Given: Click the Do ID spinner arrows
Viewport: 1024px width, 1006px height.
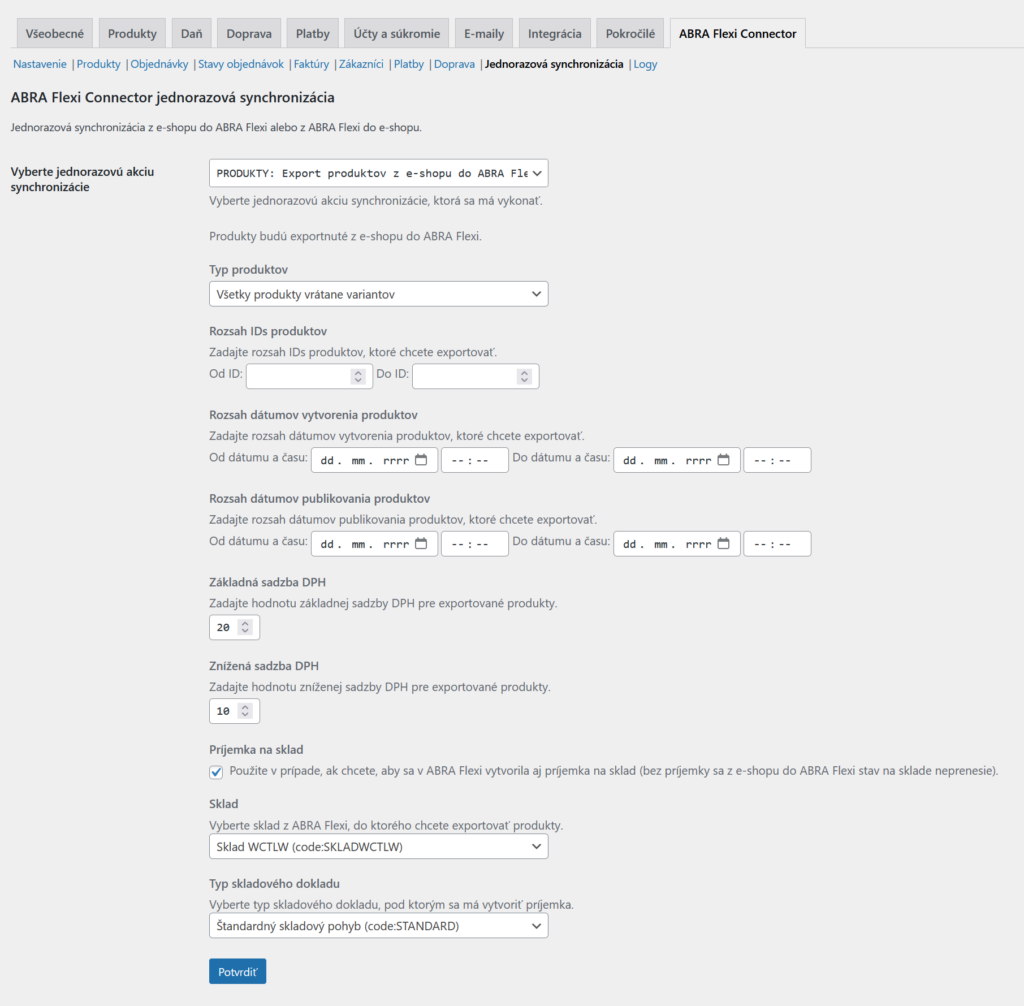Looking at the screenshot, I should click(524, 376).
